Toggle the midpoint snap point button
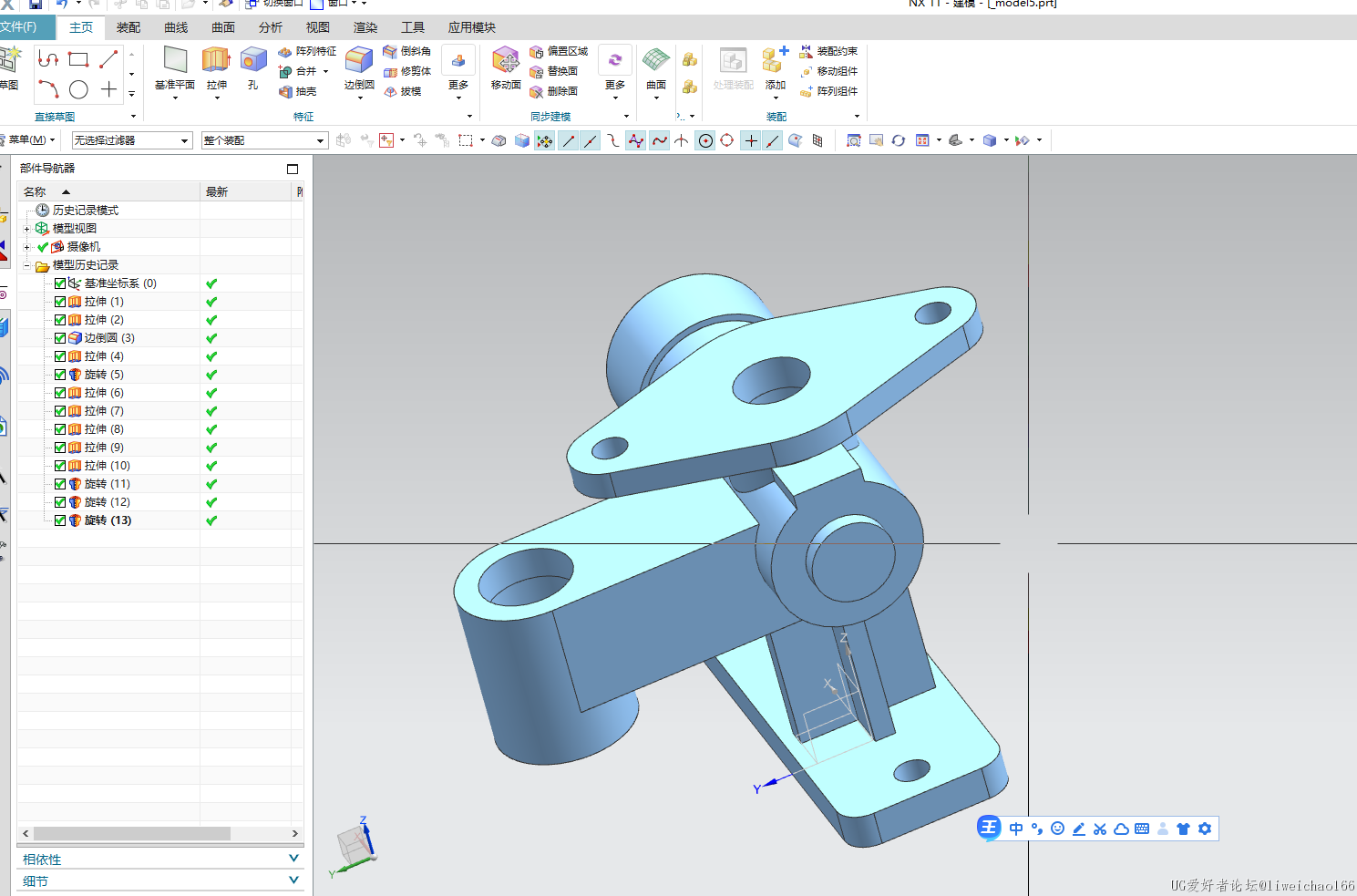Viewport: 1357px width, 896px height. pos(591,140)
